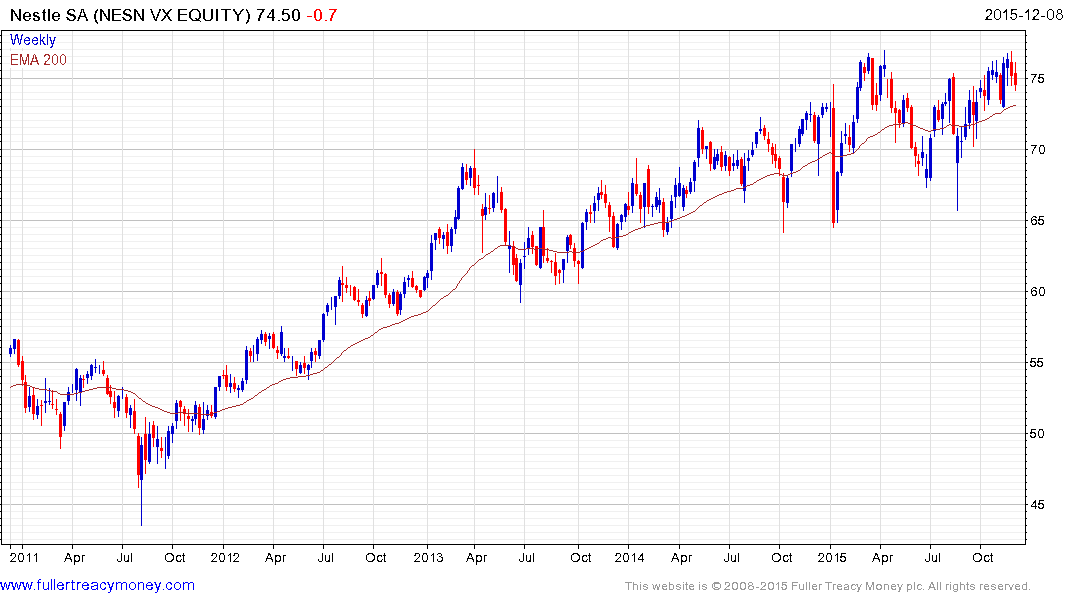This screenshot has width=1075, height=600.
Task: Click the '45' price axis label
Action: pos(1037,505)
